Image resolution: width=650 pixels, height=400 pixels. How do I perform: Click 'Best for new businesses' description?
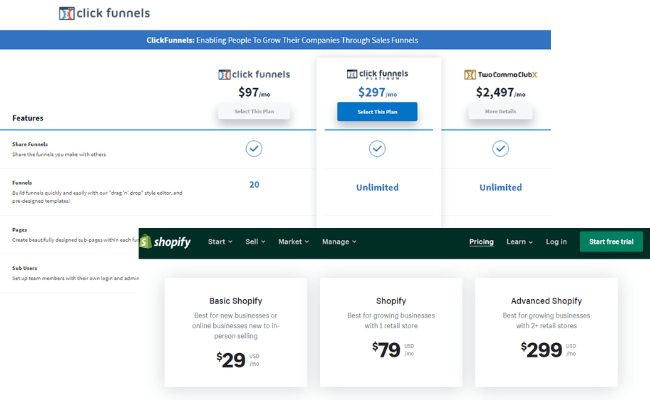235,326
